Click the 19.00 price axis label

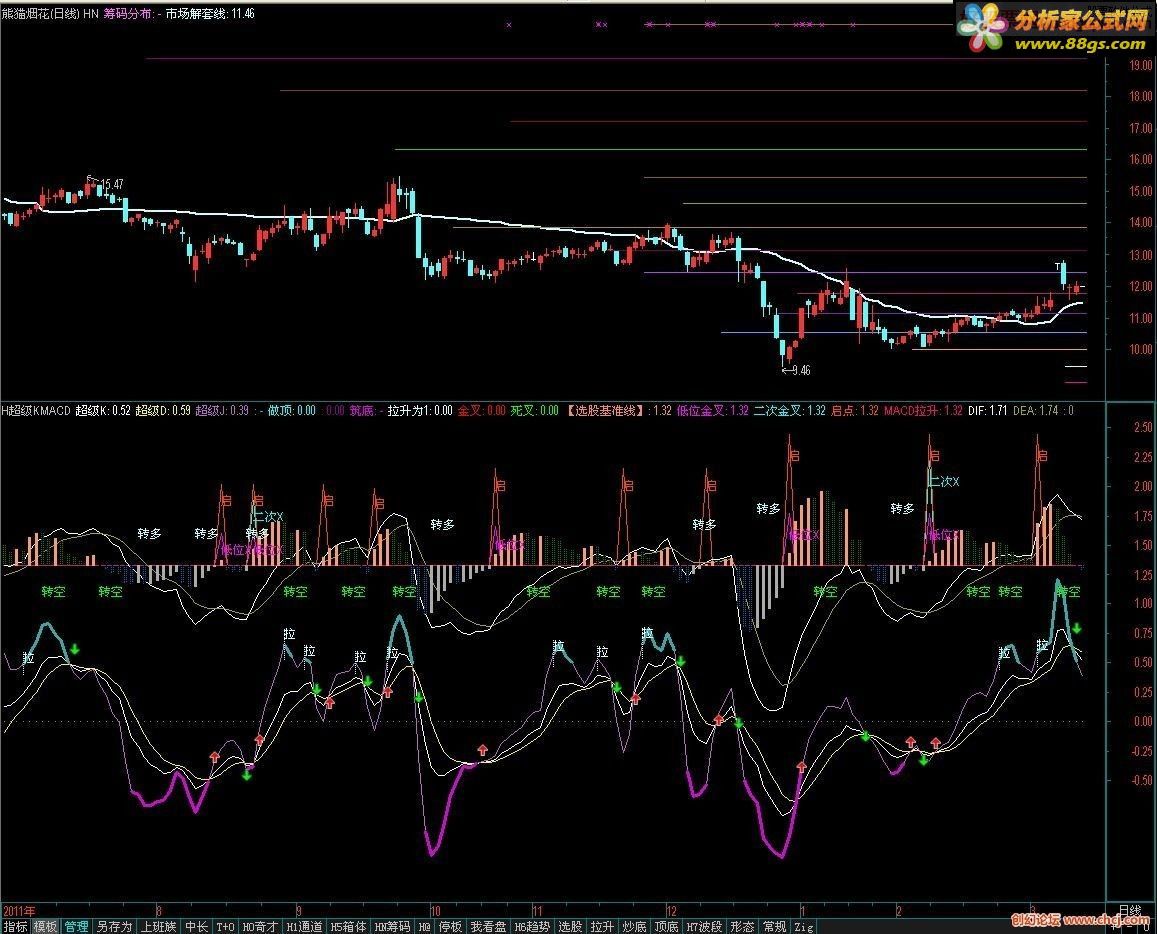pos(1140,65)
